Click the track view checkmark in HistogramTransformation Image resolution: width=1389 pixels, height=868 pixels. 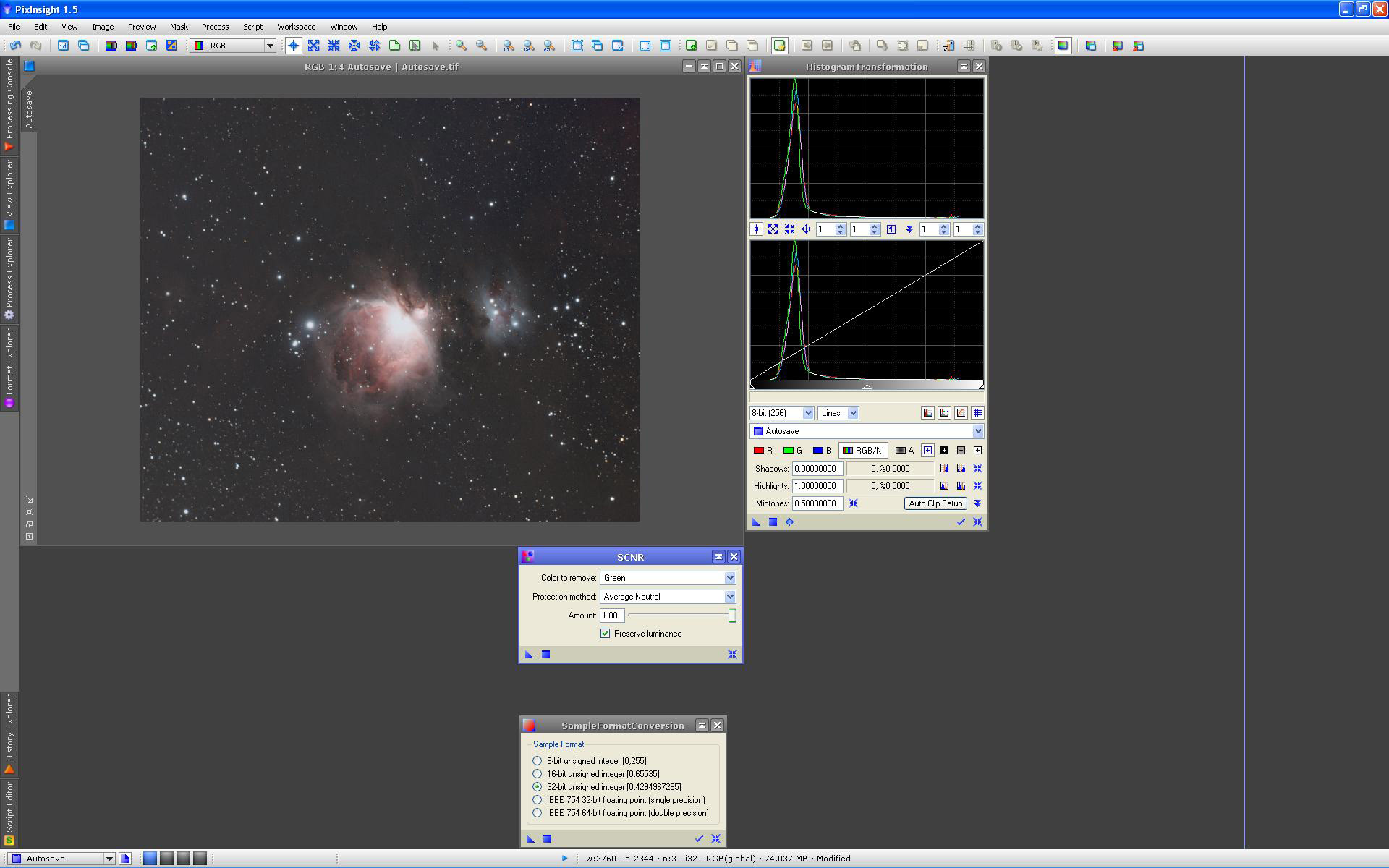(961, 522)
